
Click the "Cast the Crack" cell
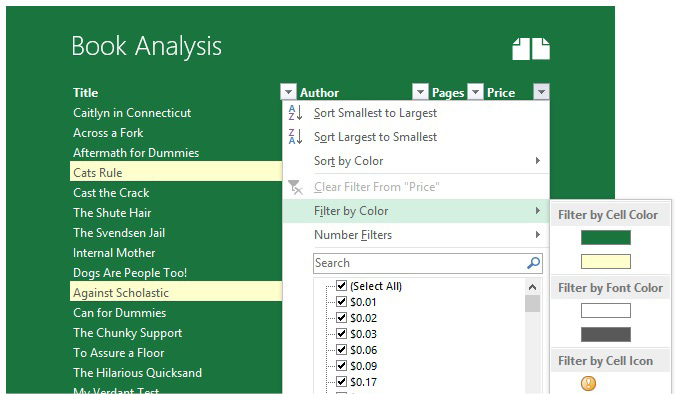tap(111, 193)
